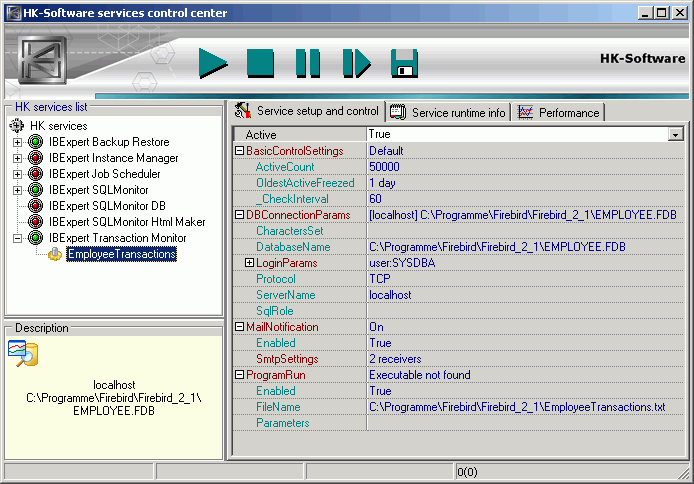Switch to Performance tab

(559, 112)
